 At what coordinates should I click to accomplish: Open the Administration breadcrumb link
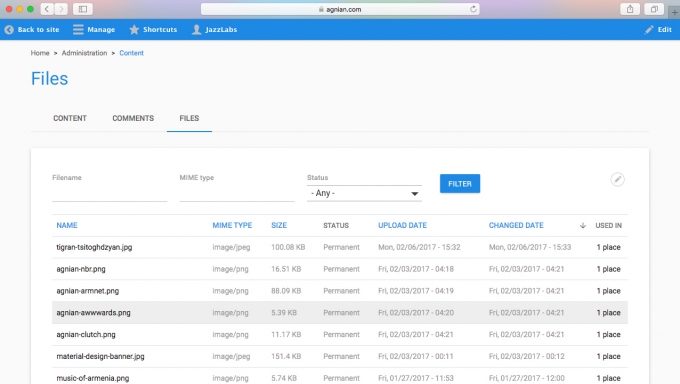[x=84, y=53]
